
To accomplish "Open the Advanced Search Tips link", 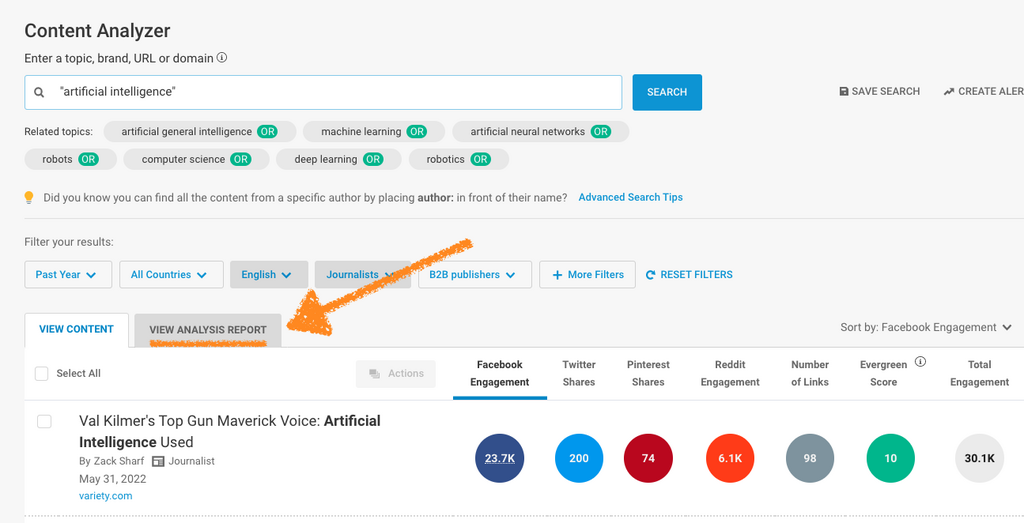I will pos(630,198).
